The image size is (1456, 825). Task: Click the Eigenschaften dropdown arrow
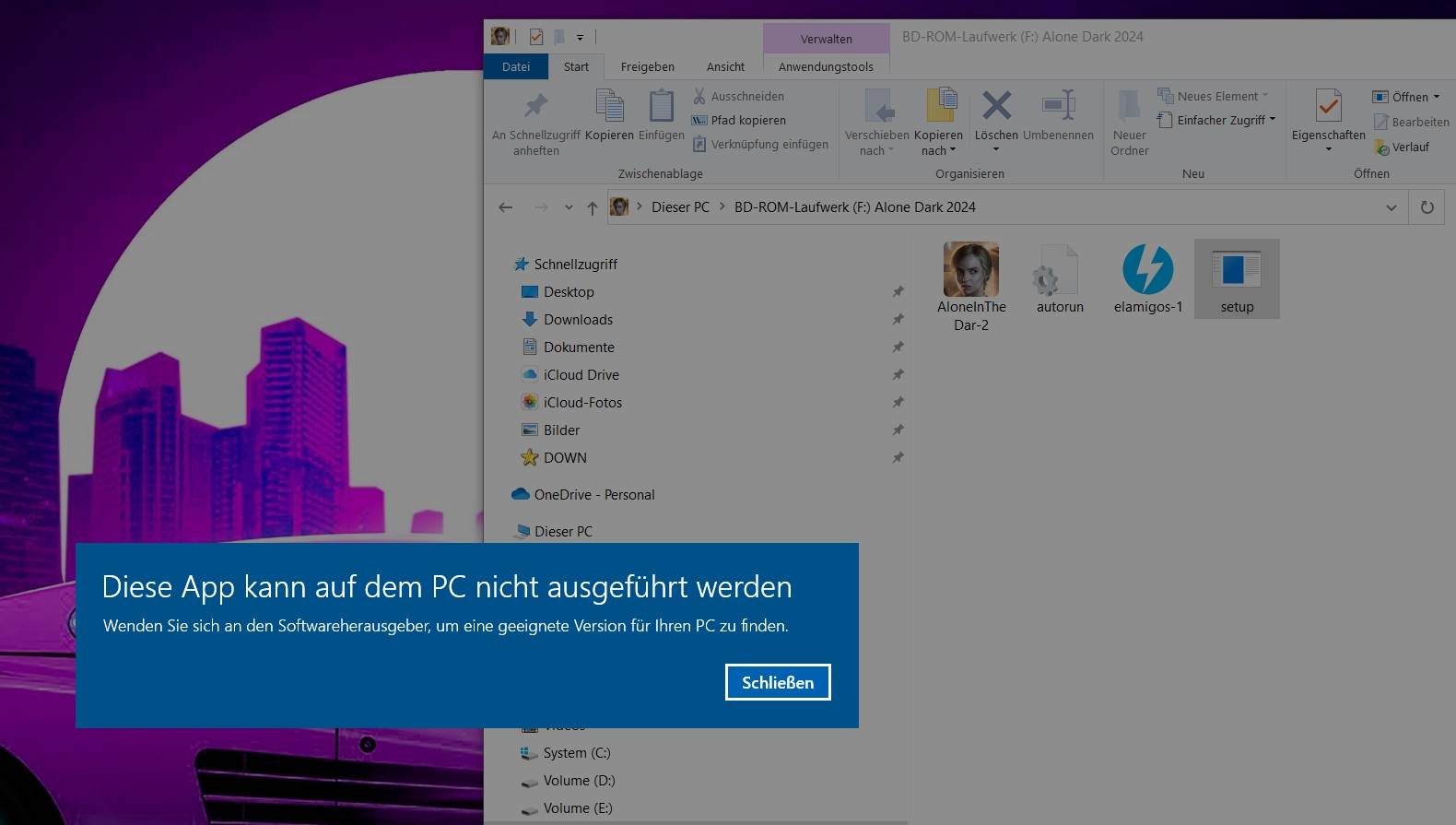(x=1328, y=149)
